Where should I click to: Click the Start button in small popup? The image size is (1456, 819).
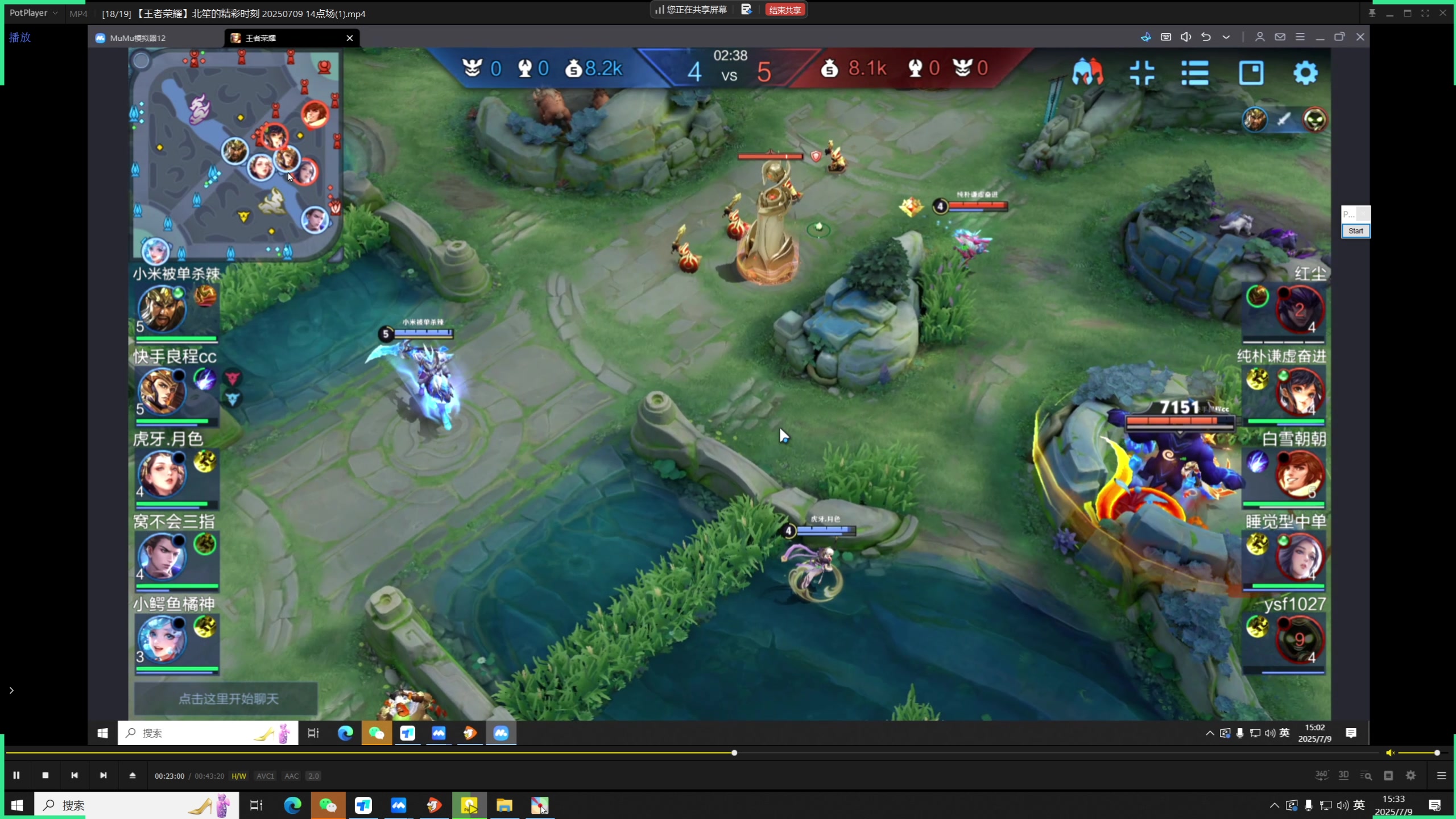tap(1355, 231)
